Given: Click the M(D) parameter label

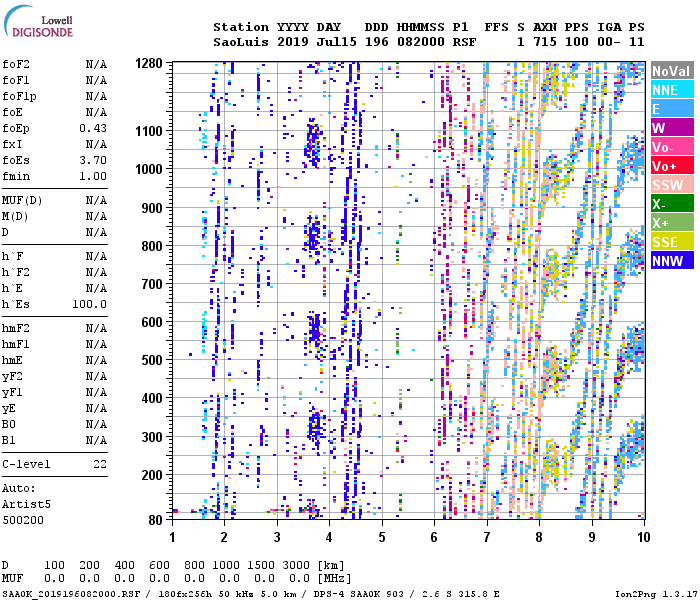Looking at the screenshot, I should pyautogui.click(x=16, y=216).
